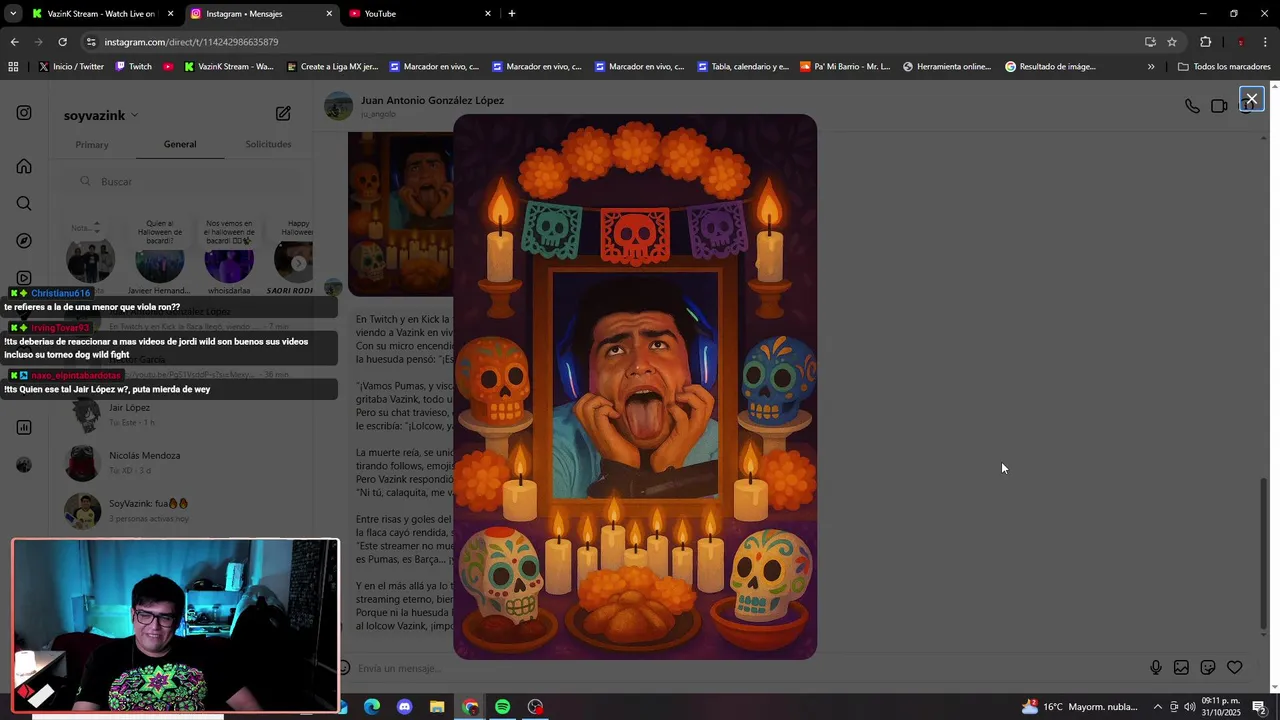
Task: Open the Explore compass icon
Action: [24, 241]
